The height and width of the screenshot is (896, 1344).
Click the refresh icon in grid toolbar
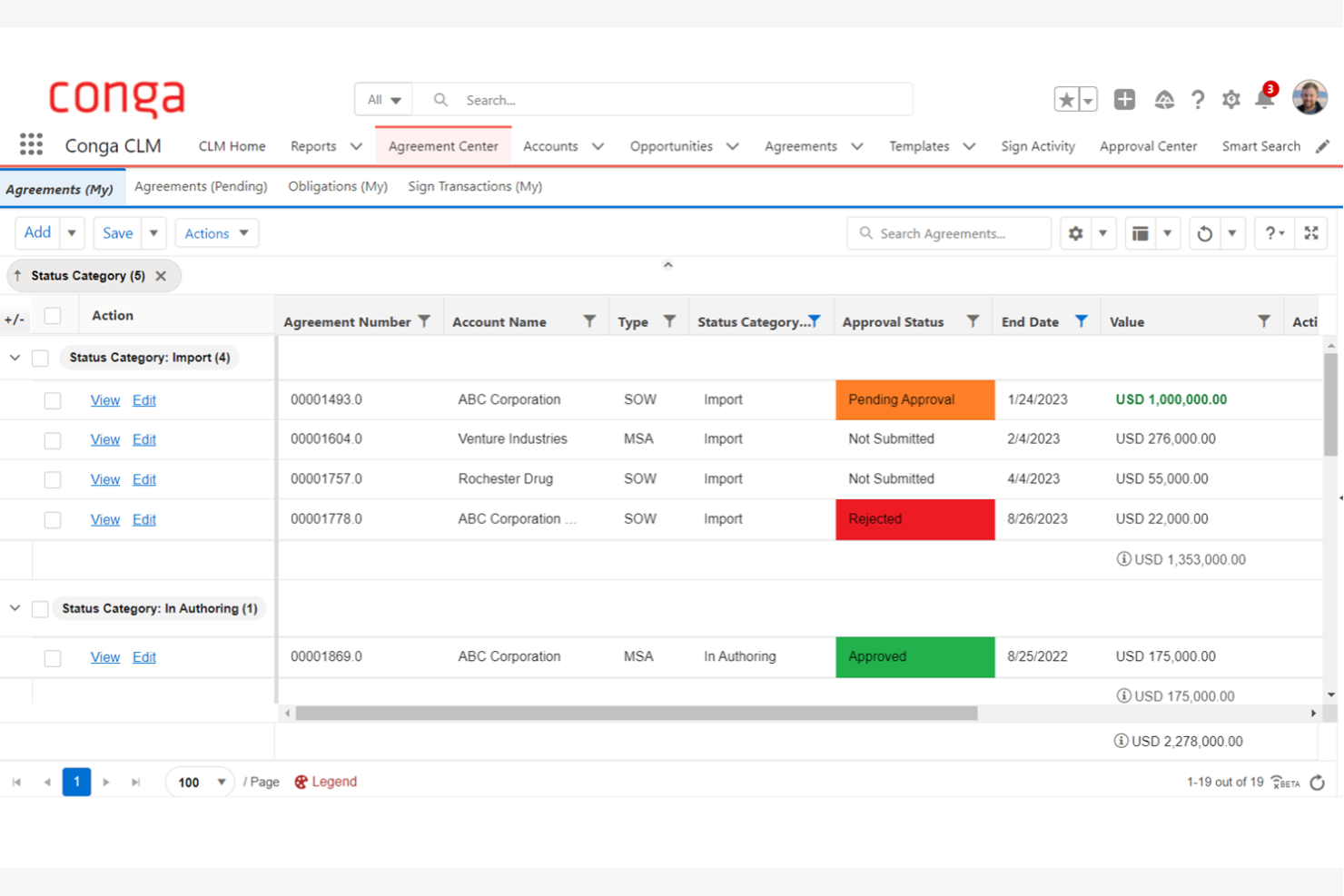pos(1204,233)
